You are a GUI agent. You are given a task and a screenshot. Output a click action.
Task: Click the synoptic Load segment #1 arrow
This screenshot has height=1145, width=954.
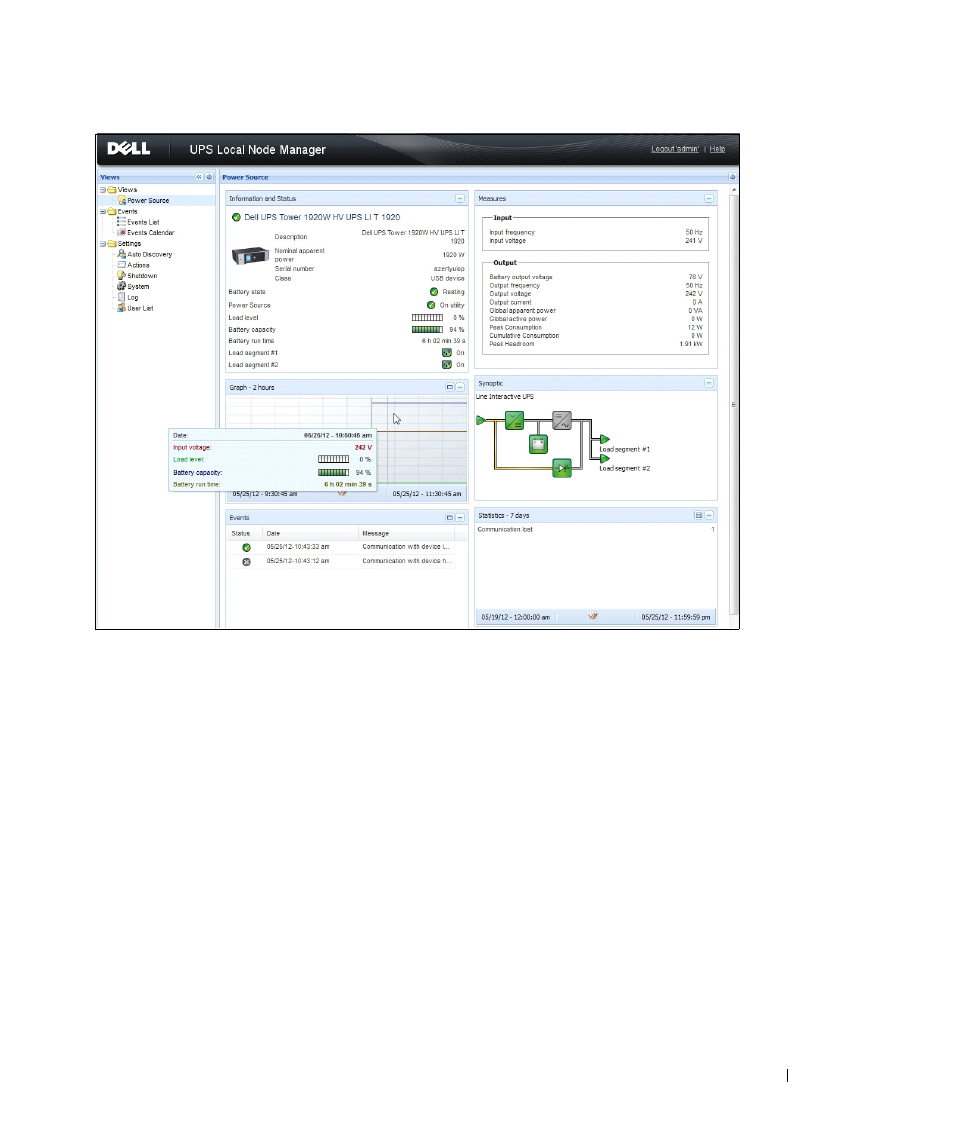pyautogui.click(x=605, y=440)
